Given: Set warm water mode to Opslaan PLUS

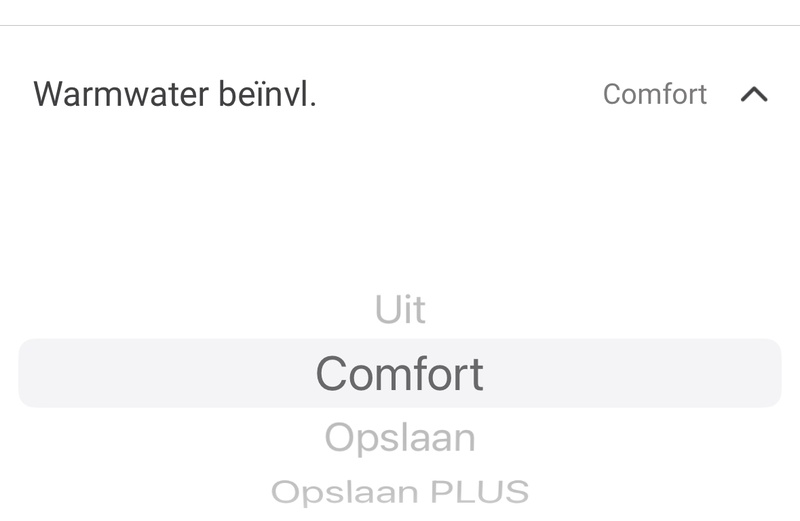Looking at the screenshot, I should click(x=400, y=492).
